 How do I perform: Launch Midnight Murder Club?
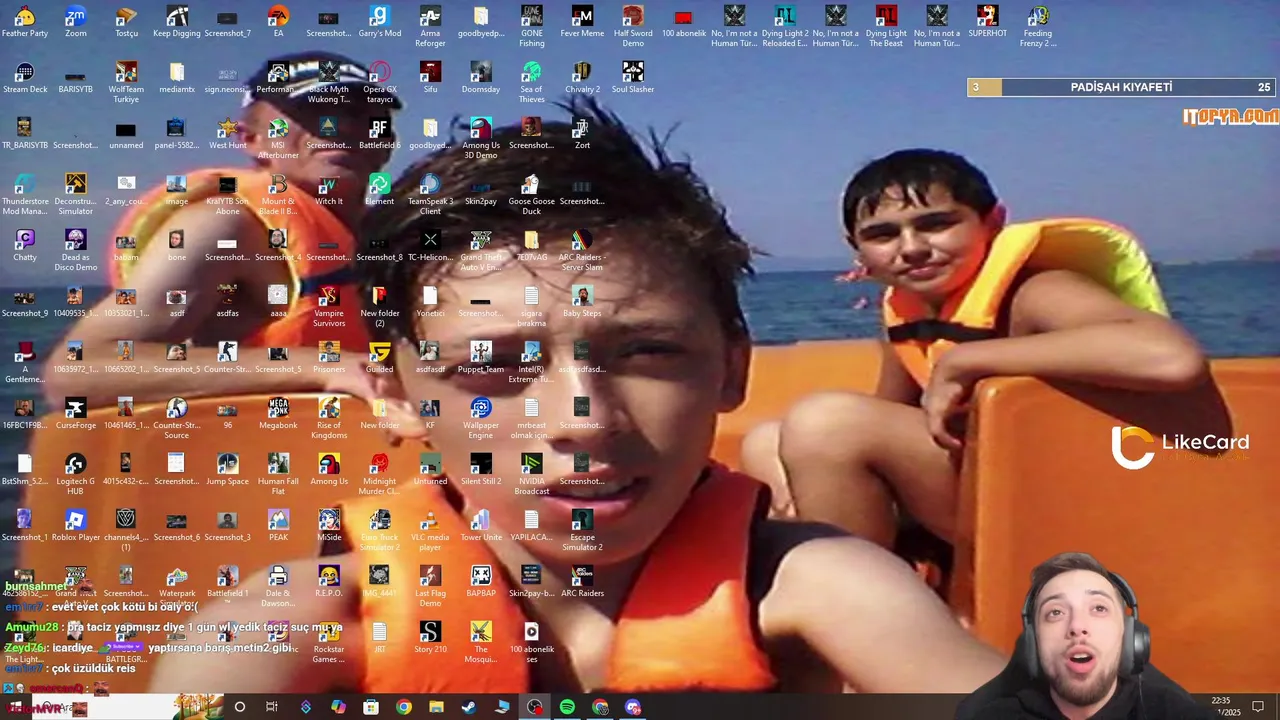(x=379, y=465)
